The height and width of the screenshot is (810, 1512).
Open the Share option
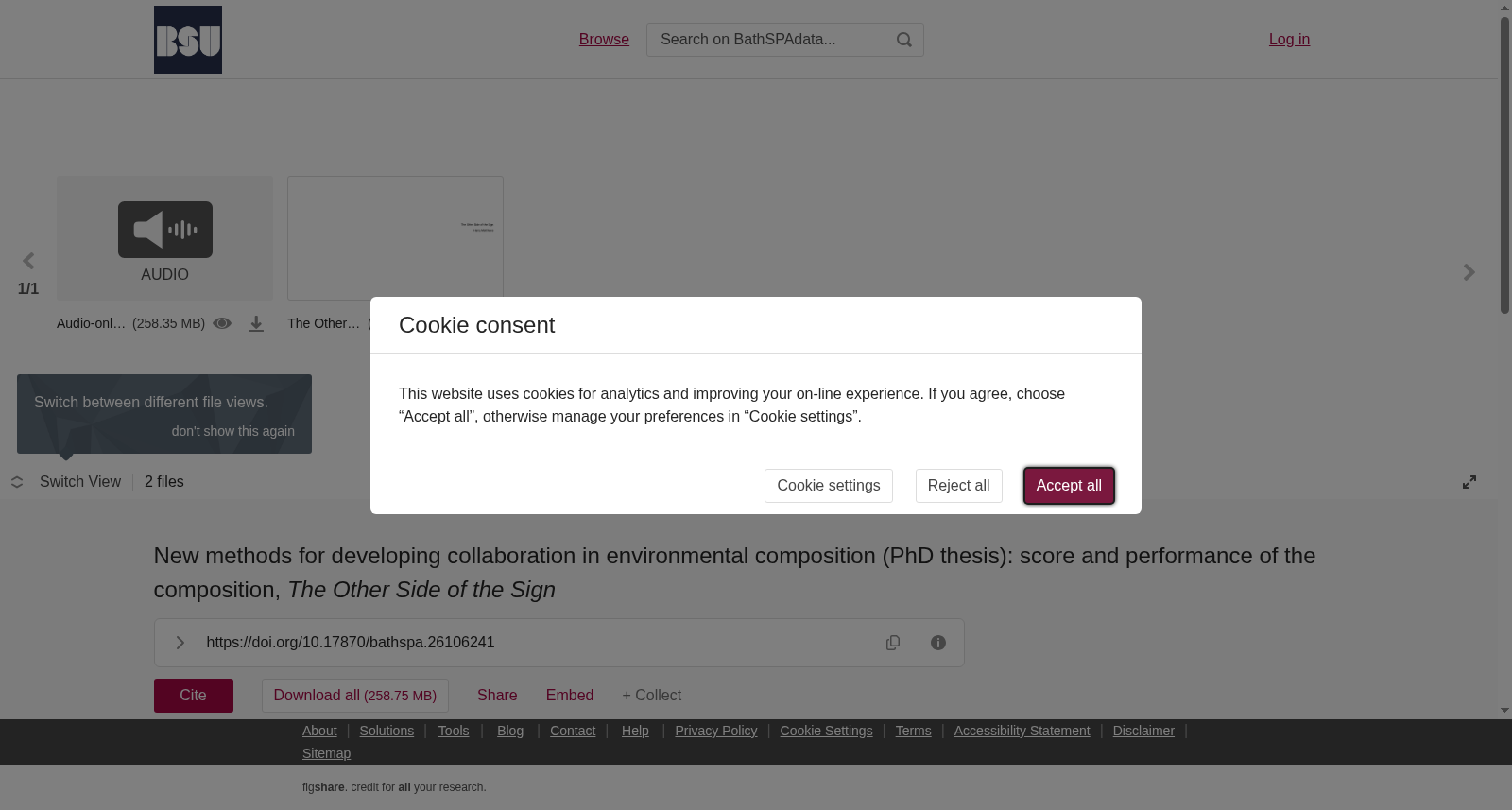[x=497, y=696]
